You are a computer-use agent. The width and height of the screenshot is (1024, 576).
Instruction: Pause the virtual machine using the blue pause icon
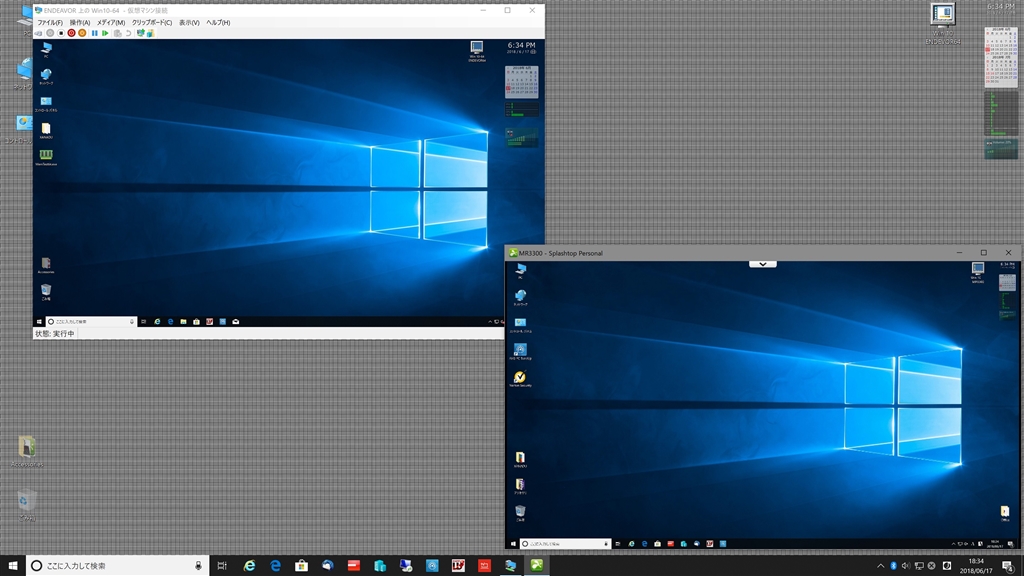click(95, 33)
